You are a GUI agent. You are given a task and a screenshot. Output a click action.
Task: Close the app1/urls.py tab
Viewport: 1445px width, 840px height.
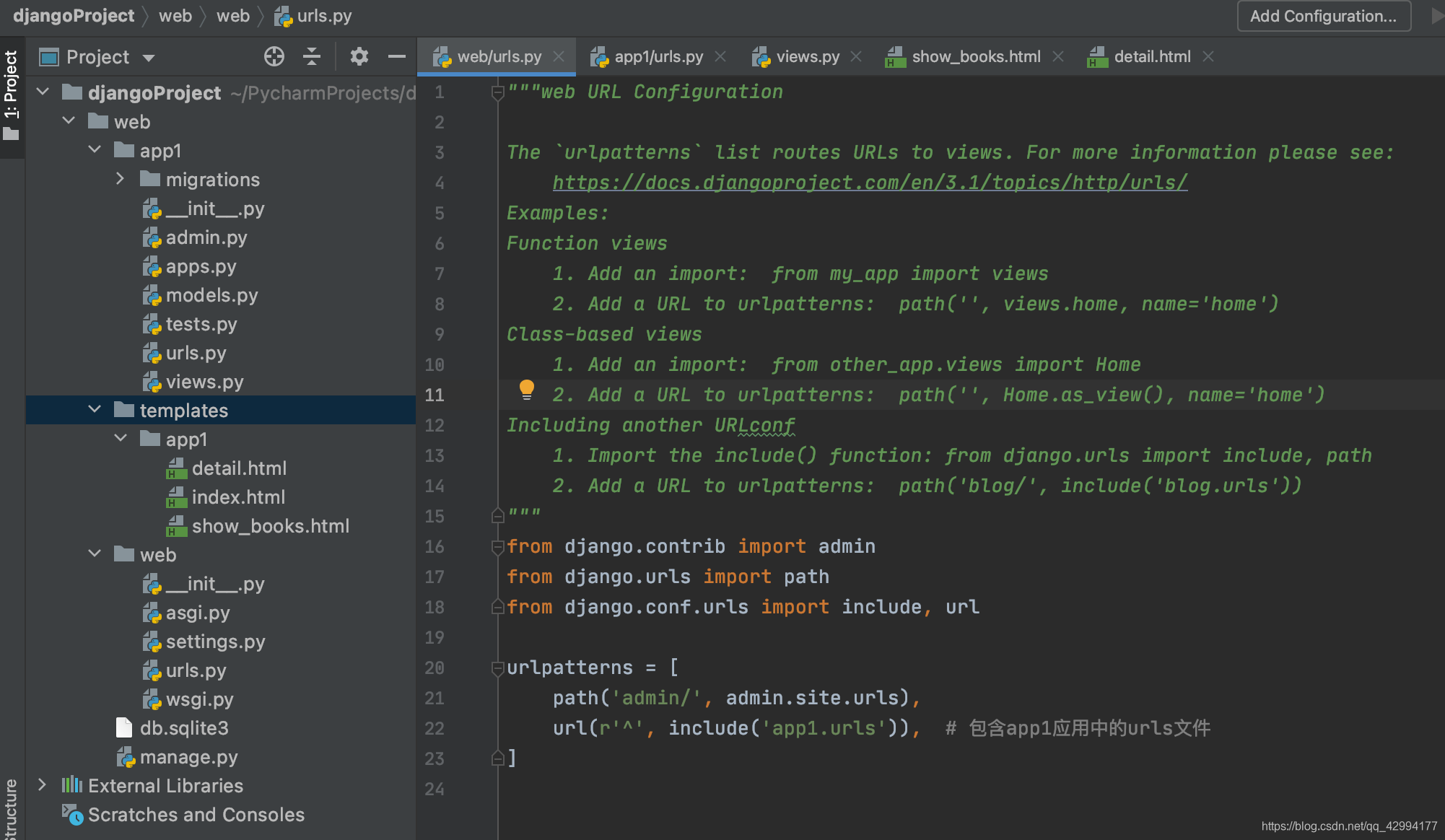pyautogui.click(x=720, y=56)
